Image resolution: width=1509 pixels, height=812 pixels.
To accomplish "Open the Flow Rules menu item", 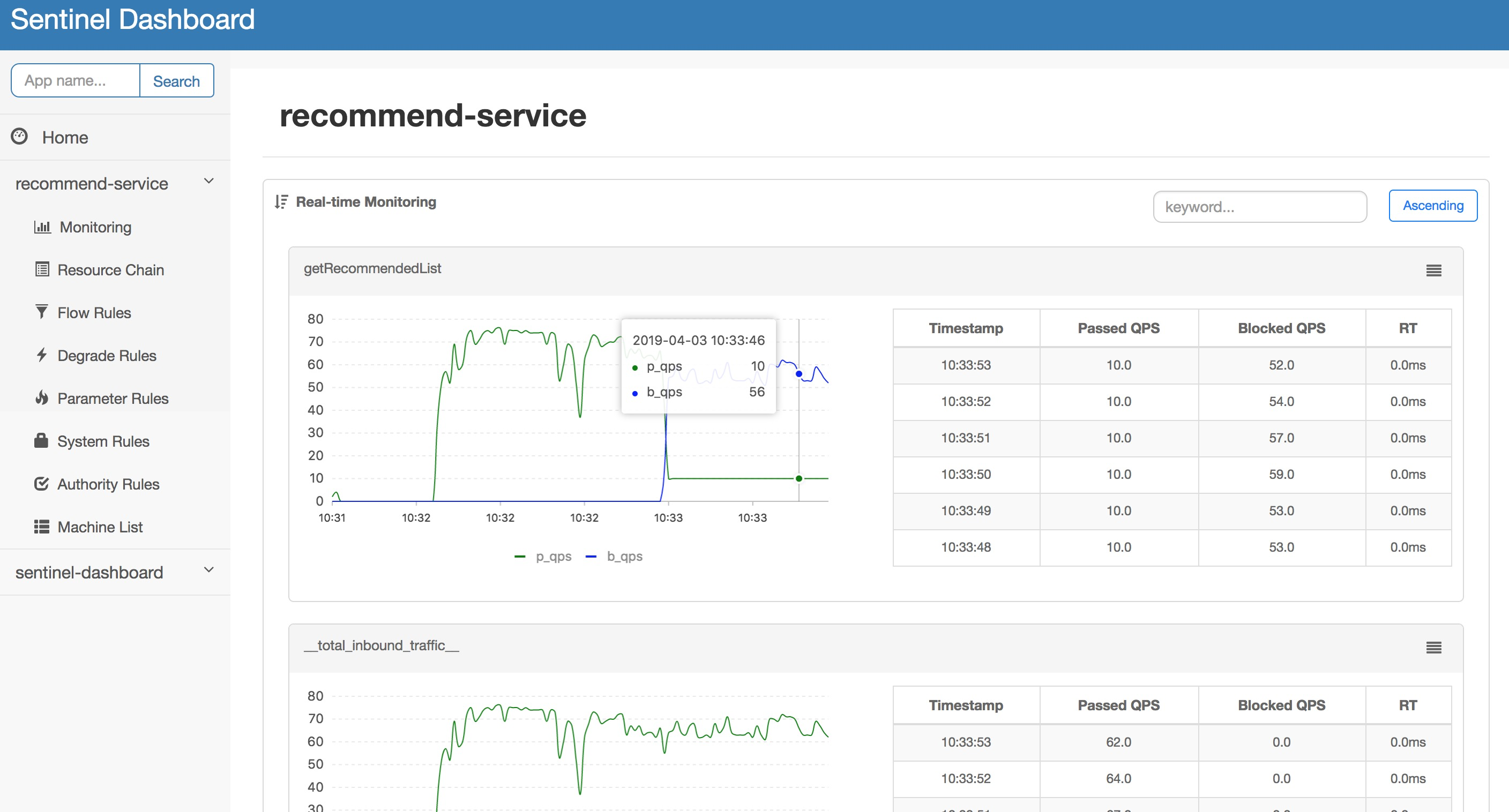I will click(x=94, y=313).
